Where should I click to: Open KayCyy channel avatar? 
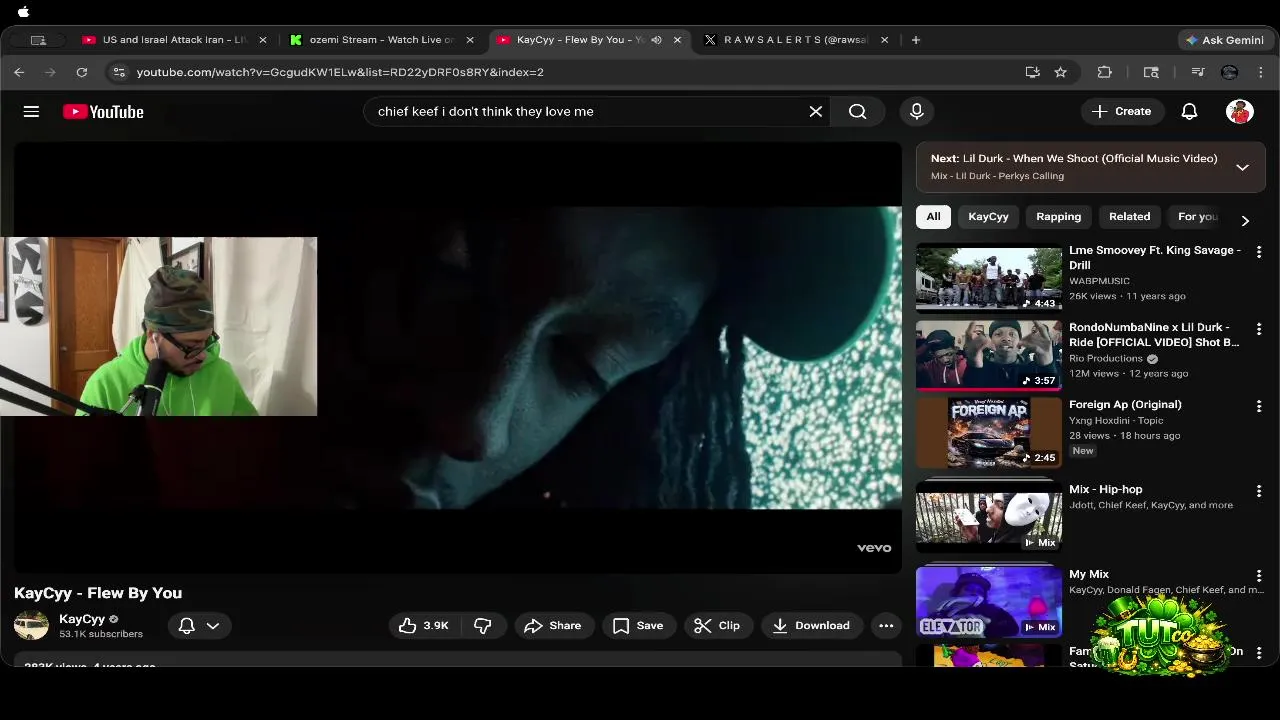[x=31, y=625]
